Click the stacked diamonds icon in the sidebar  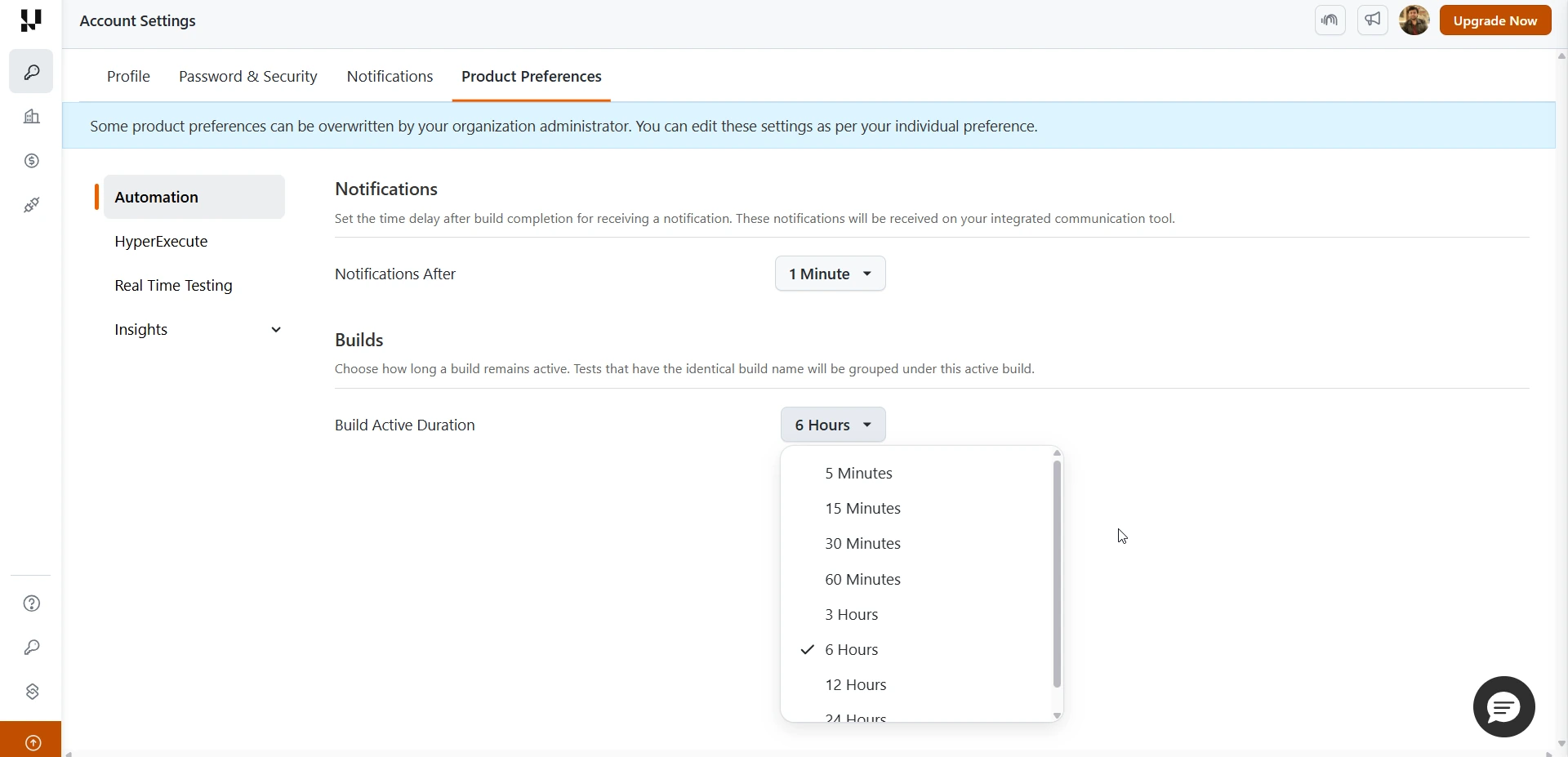click(32, 692)
